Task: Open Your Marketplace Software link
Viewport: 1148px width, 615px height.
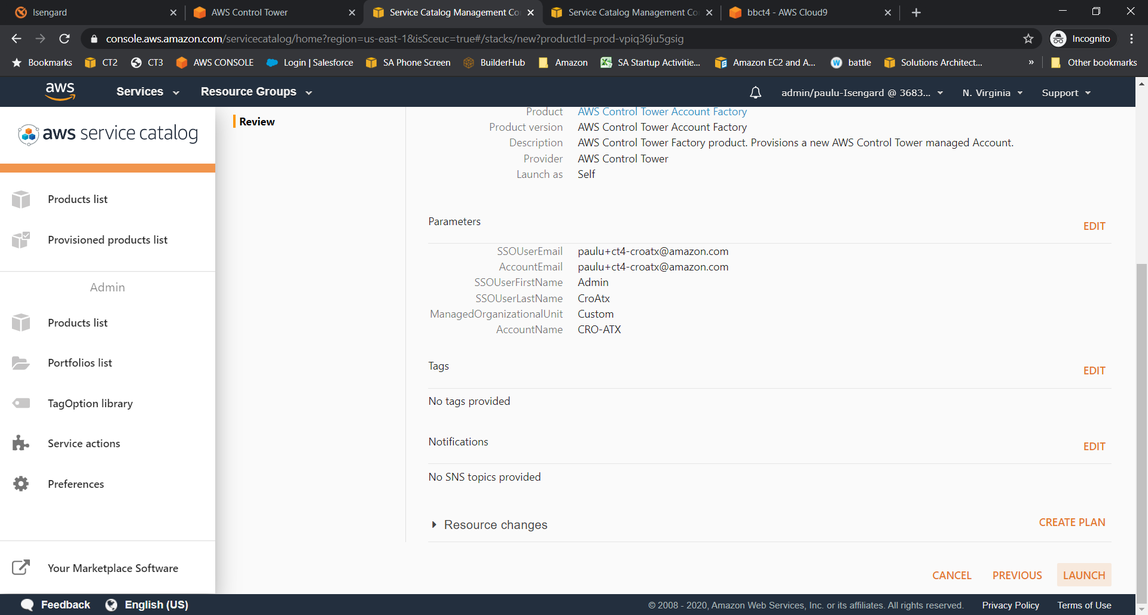Action: [113, 568]
